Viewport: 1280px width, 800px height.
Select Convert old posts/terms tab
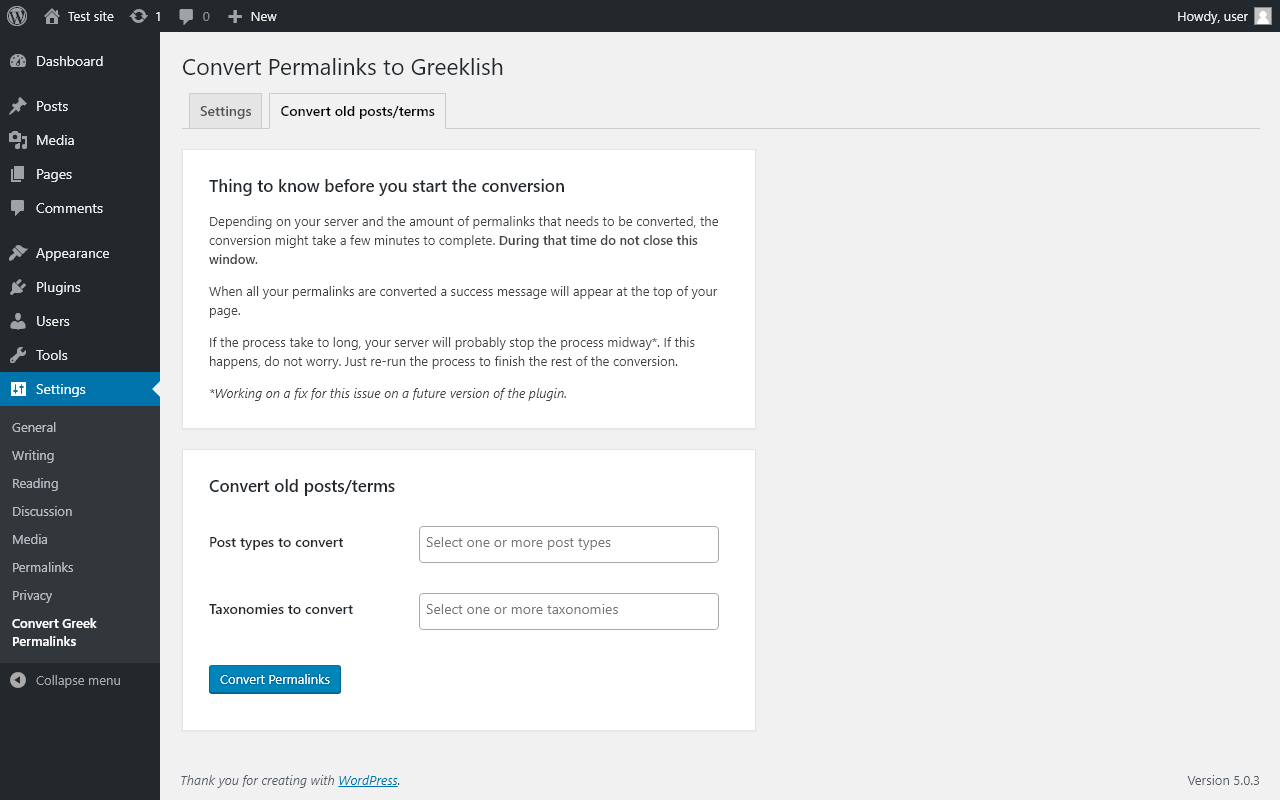[358, 111]
